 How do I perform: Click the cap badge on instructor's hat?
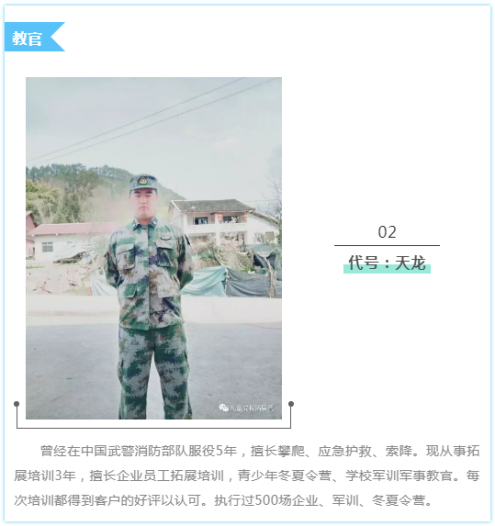click(x=143, y=180)
